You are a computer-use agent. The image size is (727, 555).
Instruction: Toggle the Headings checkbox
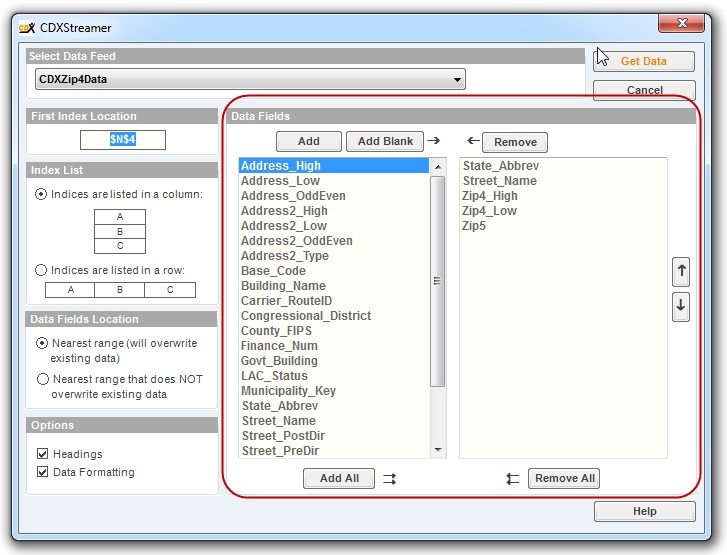(42, 453)
